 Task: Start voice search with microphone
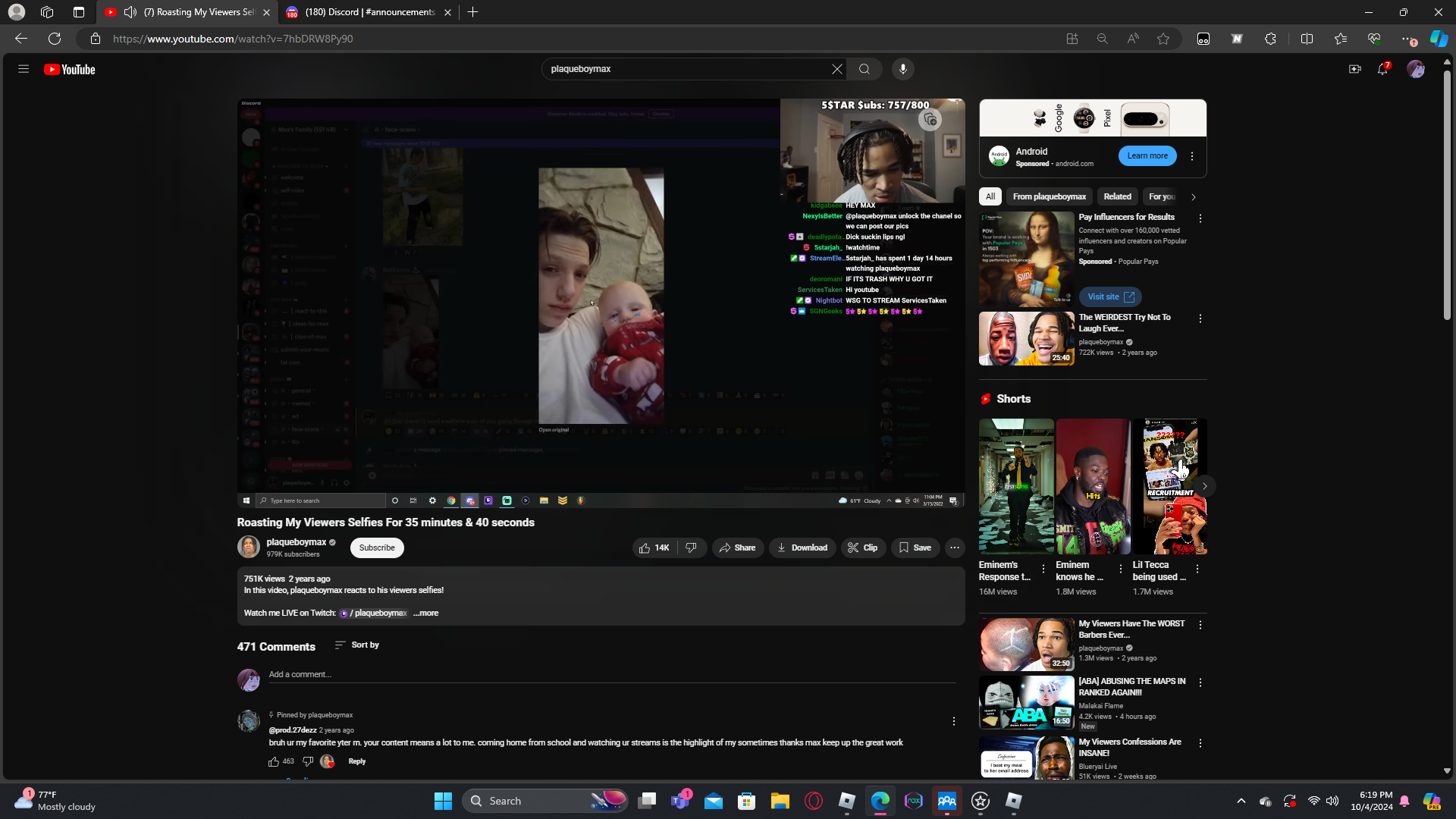[902, 69]
